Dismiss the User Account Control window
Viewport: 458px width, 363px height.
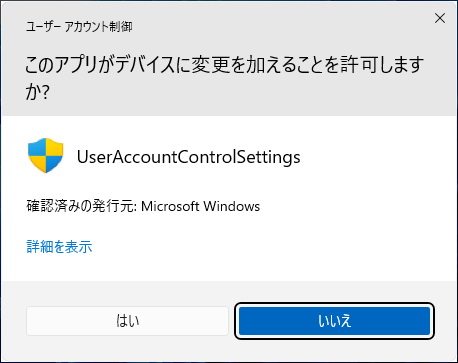tap(440, 18)
